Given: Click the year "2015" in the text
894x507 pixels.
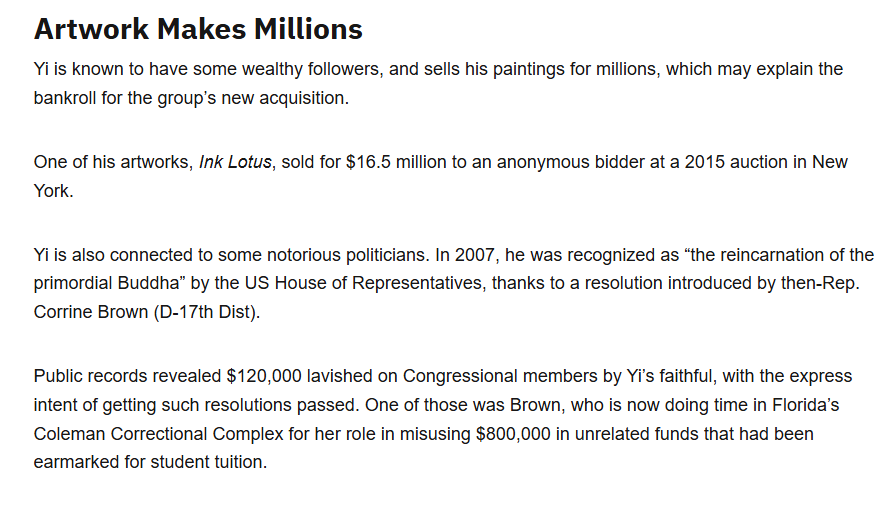Looking at the screenshot, I should 707,162.
